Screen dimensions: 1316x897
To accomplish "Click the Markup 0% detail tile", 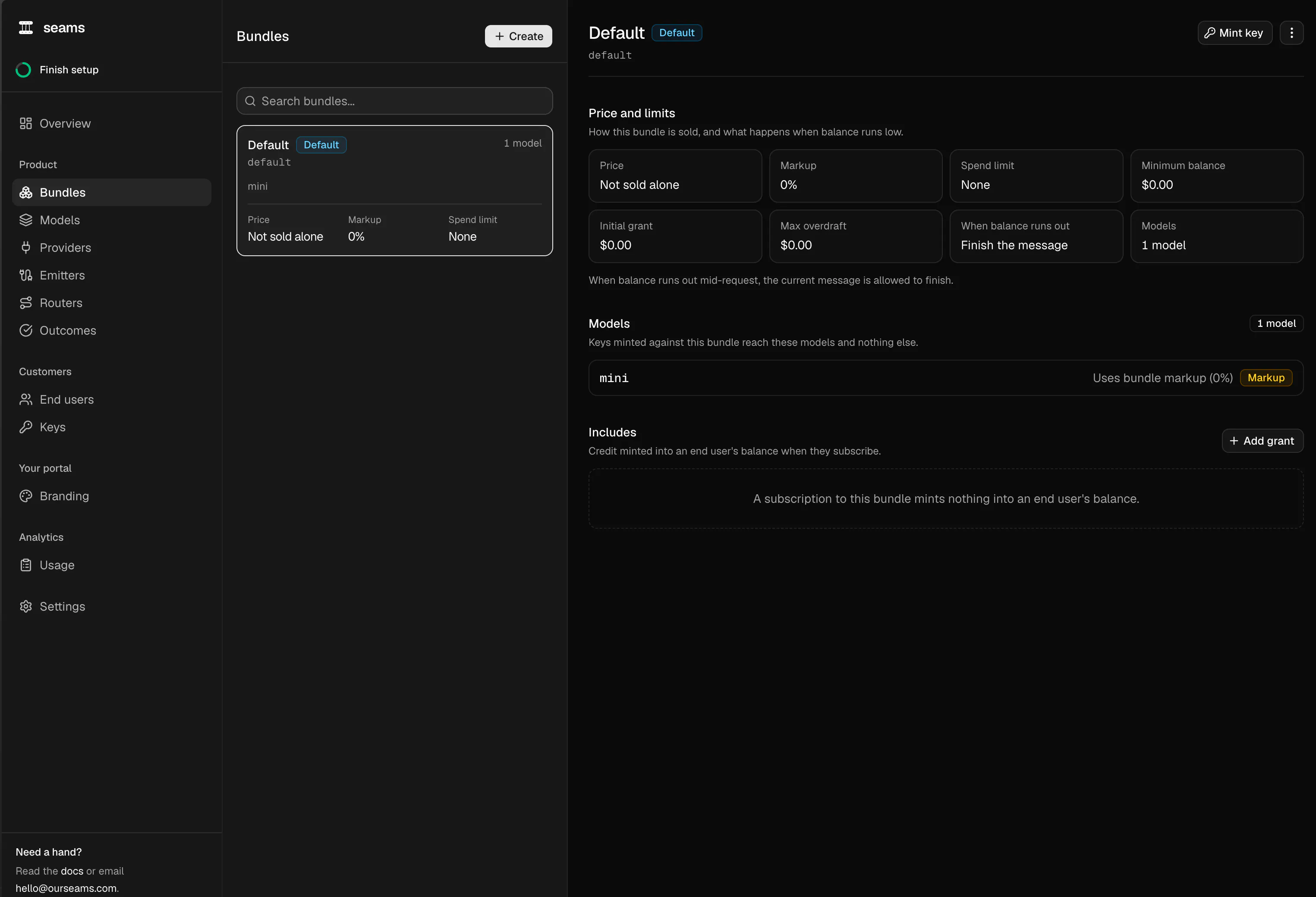I will [856, 176].
